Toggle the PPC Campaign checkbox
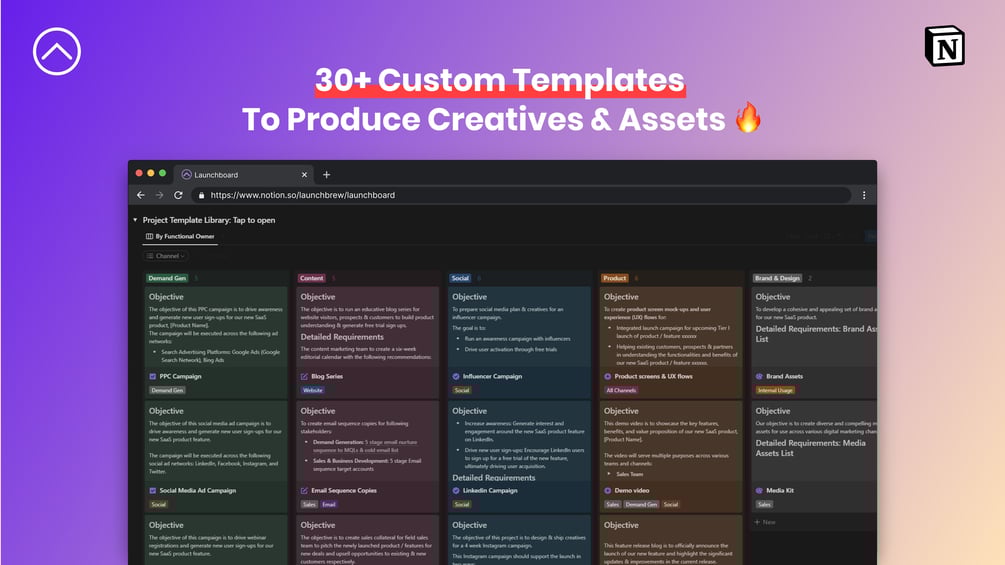 pos(153,377)
